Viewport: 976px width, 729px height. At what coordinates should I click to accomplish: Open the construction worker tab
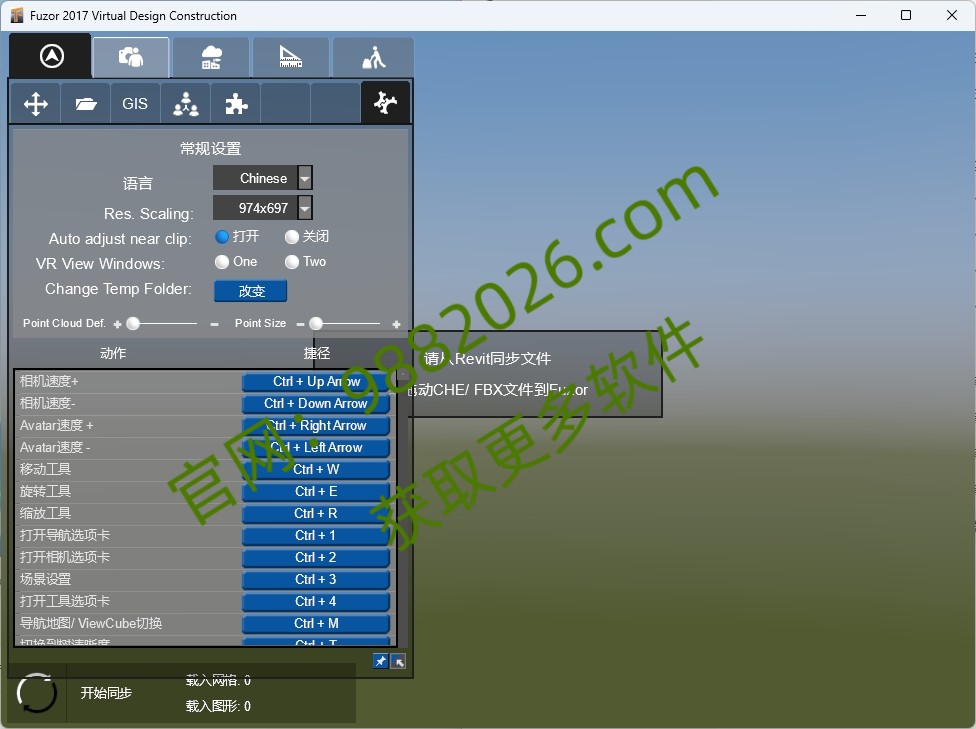pos(373,57)
